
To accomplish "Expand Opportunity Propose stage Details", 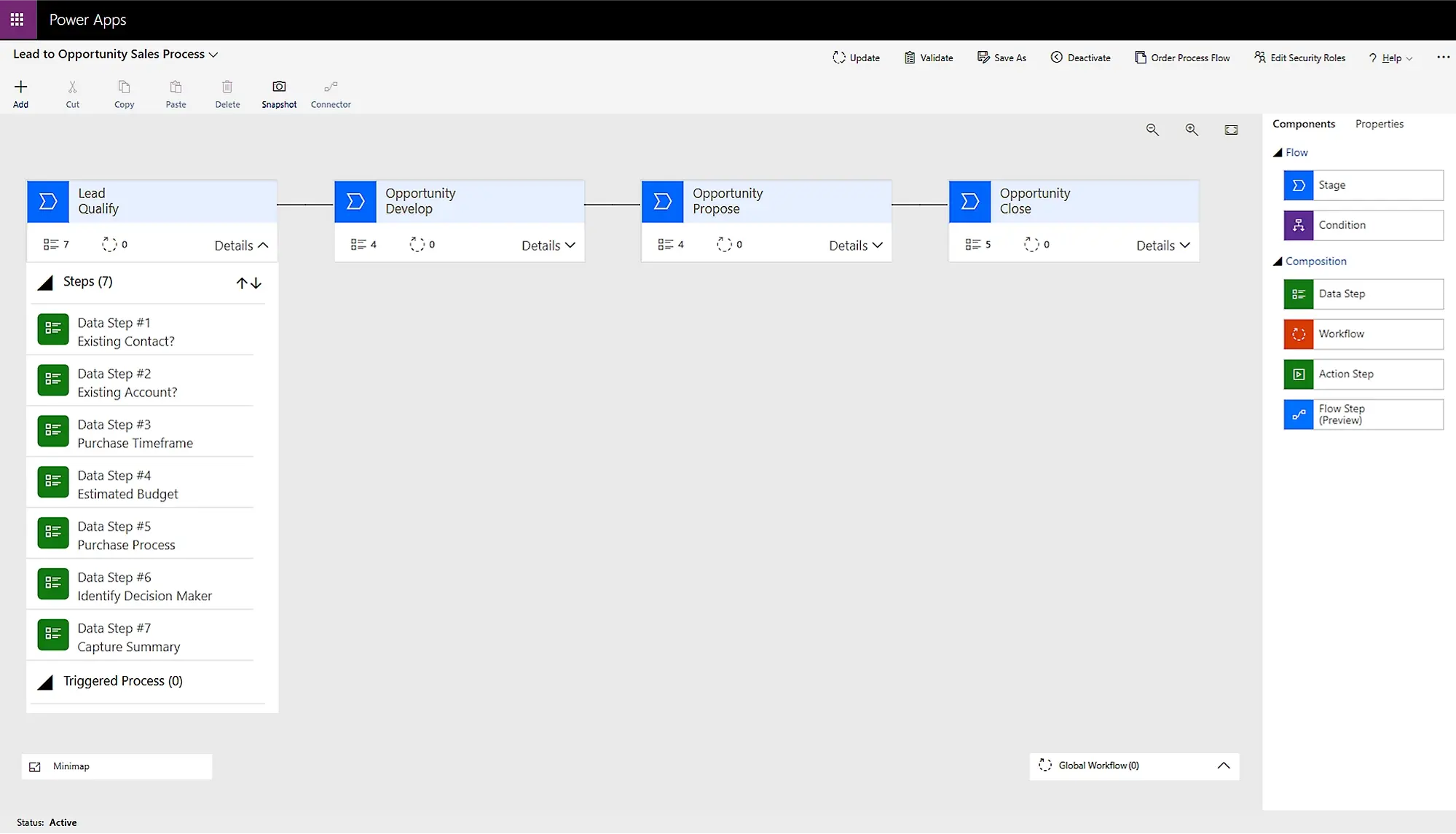I will tap(856, 245).
